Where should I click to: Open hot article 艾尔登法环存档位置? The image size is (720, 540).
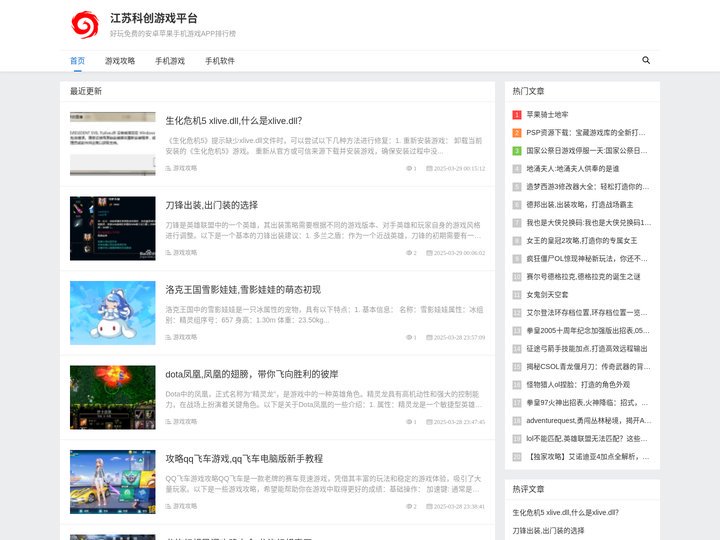(x=587, y=313)
